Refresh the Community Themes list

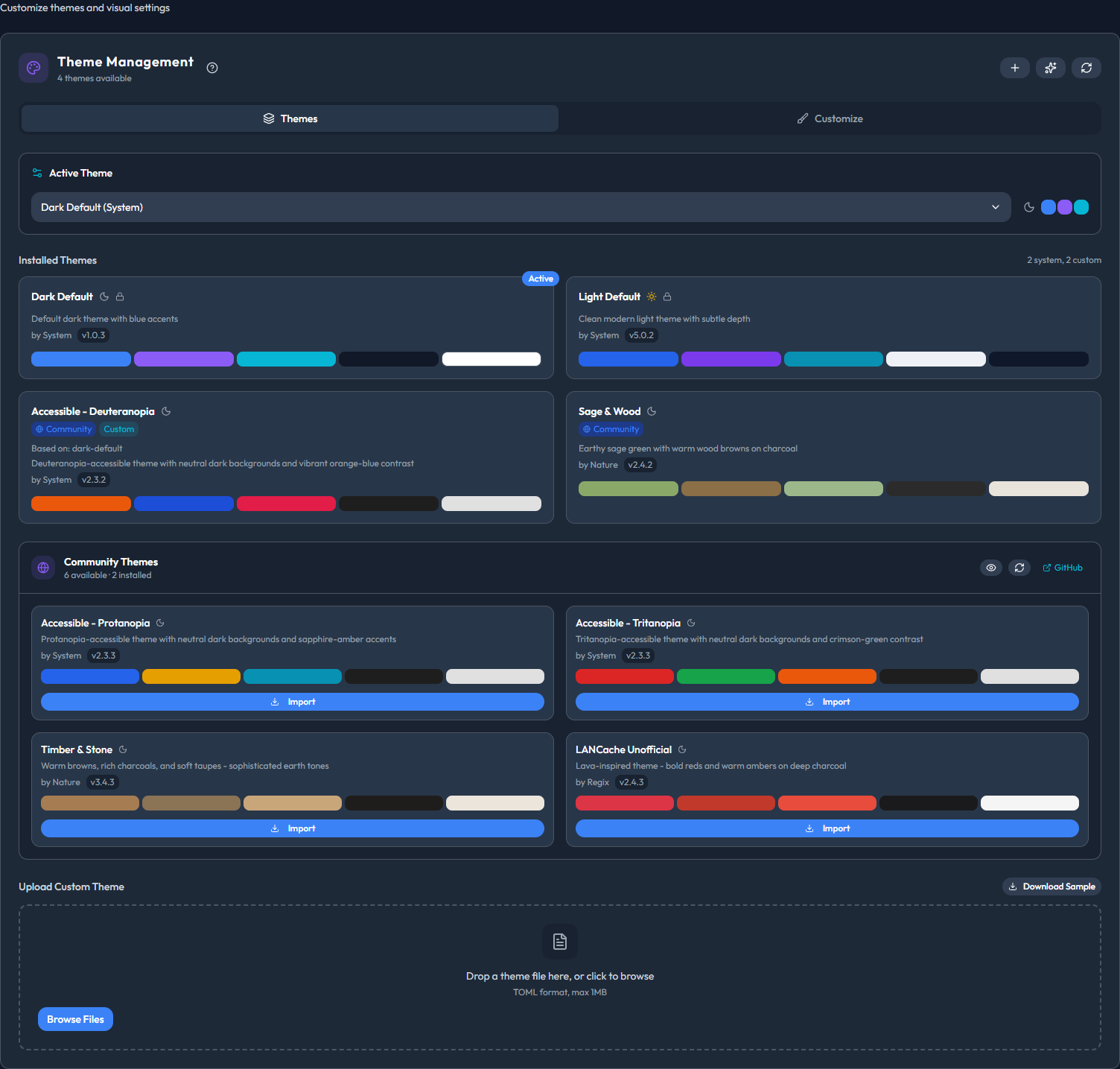[1019, 568]
